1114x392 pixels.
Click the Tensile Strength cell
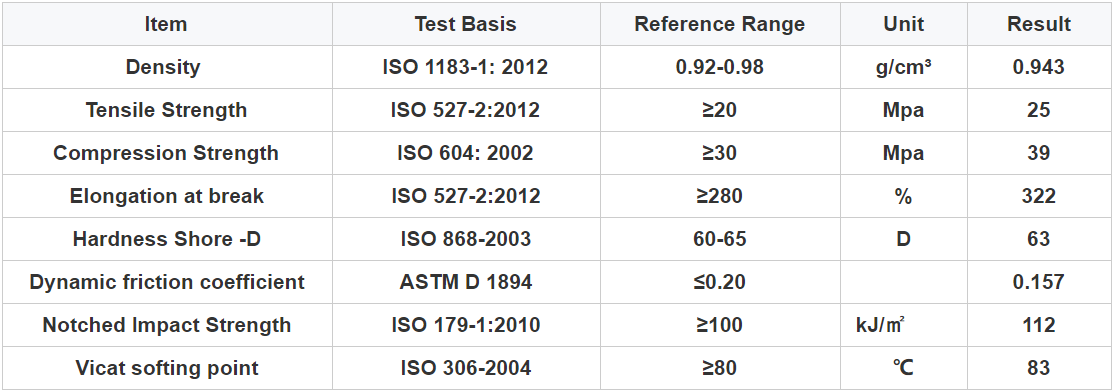tap(166, 110)
